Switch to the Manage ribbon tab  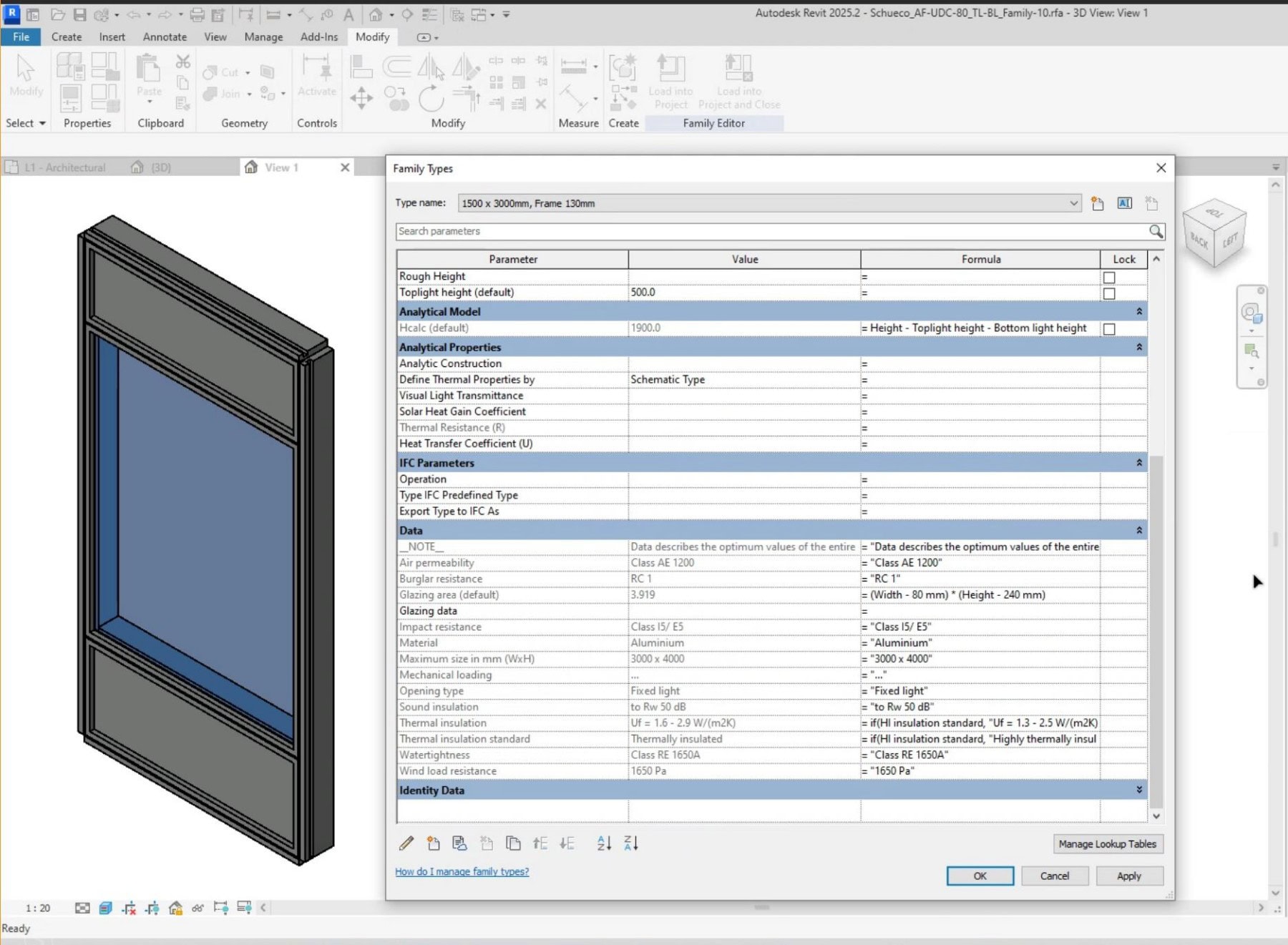point(263,36)
